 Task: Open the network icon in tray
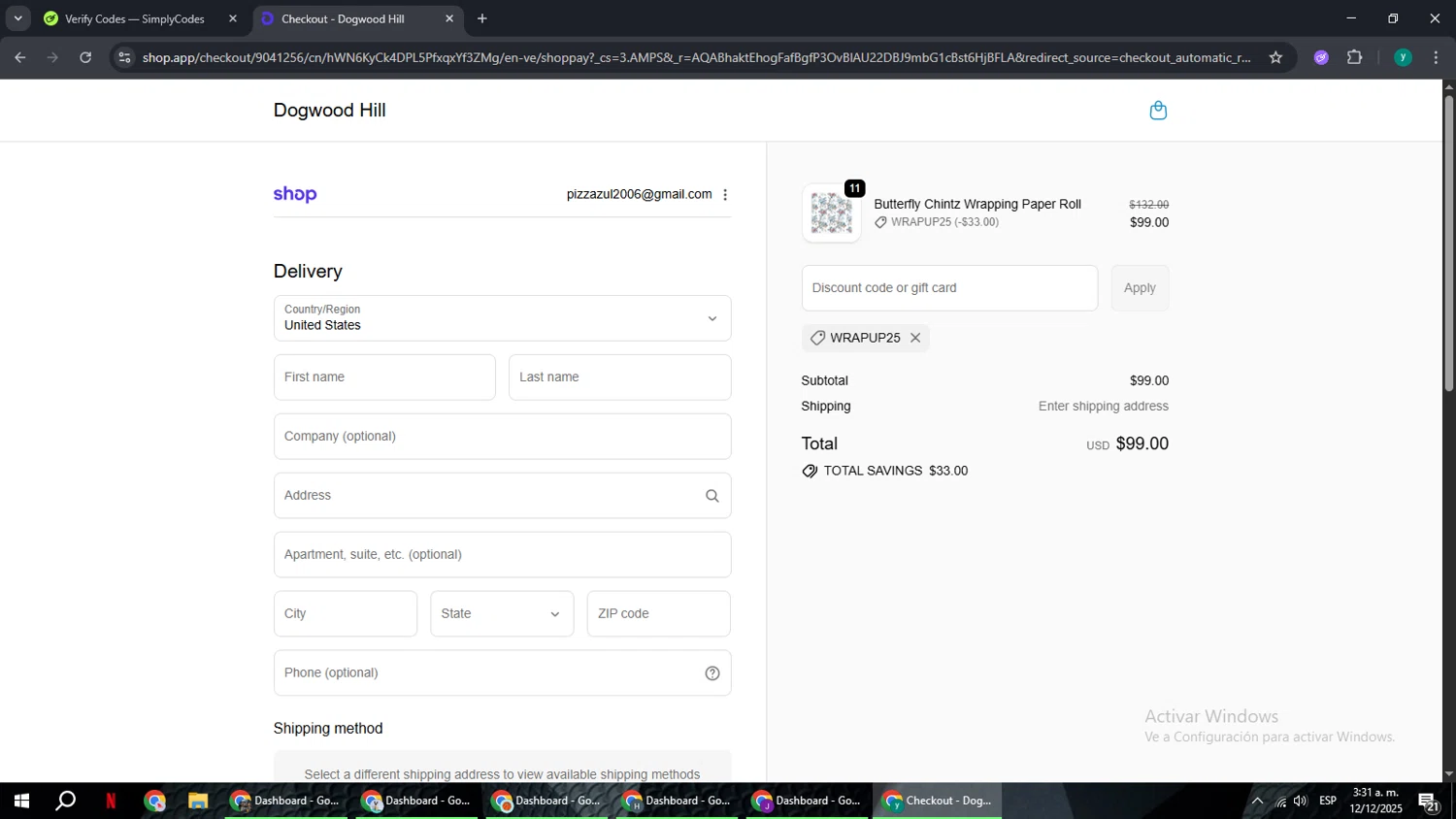1280,801
